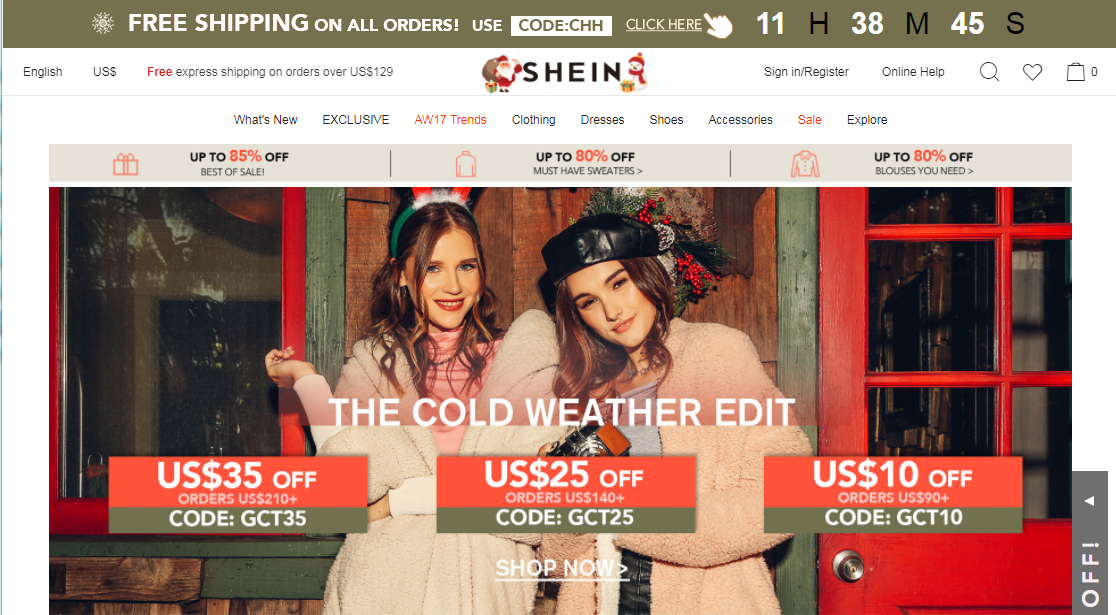Open the Online Help link
Viewport: 1116px width, 615px height.
[x=913, y=72]
